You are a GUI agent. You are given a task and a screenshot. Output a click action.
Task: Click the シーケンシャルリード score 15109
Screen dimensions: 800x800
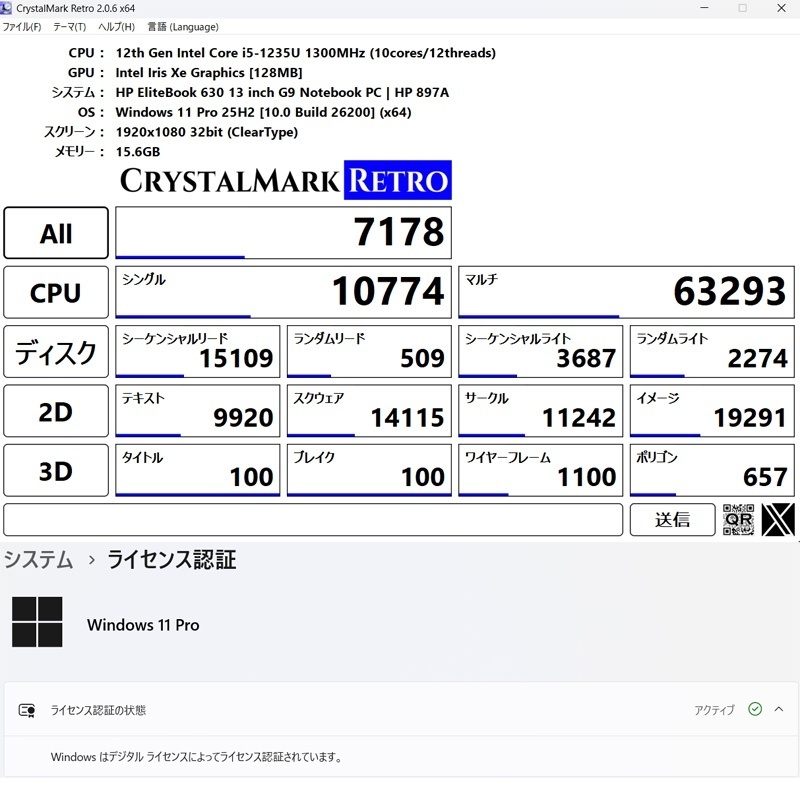[x=197, y=352]
